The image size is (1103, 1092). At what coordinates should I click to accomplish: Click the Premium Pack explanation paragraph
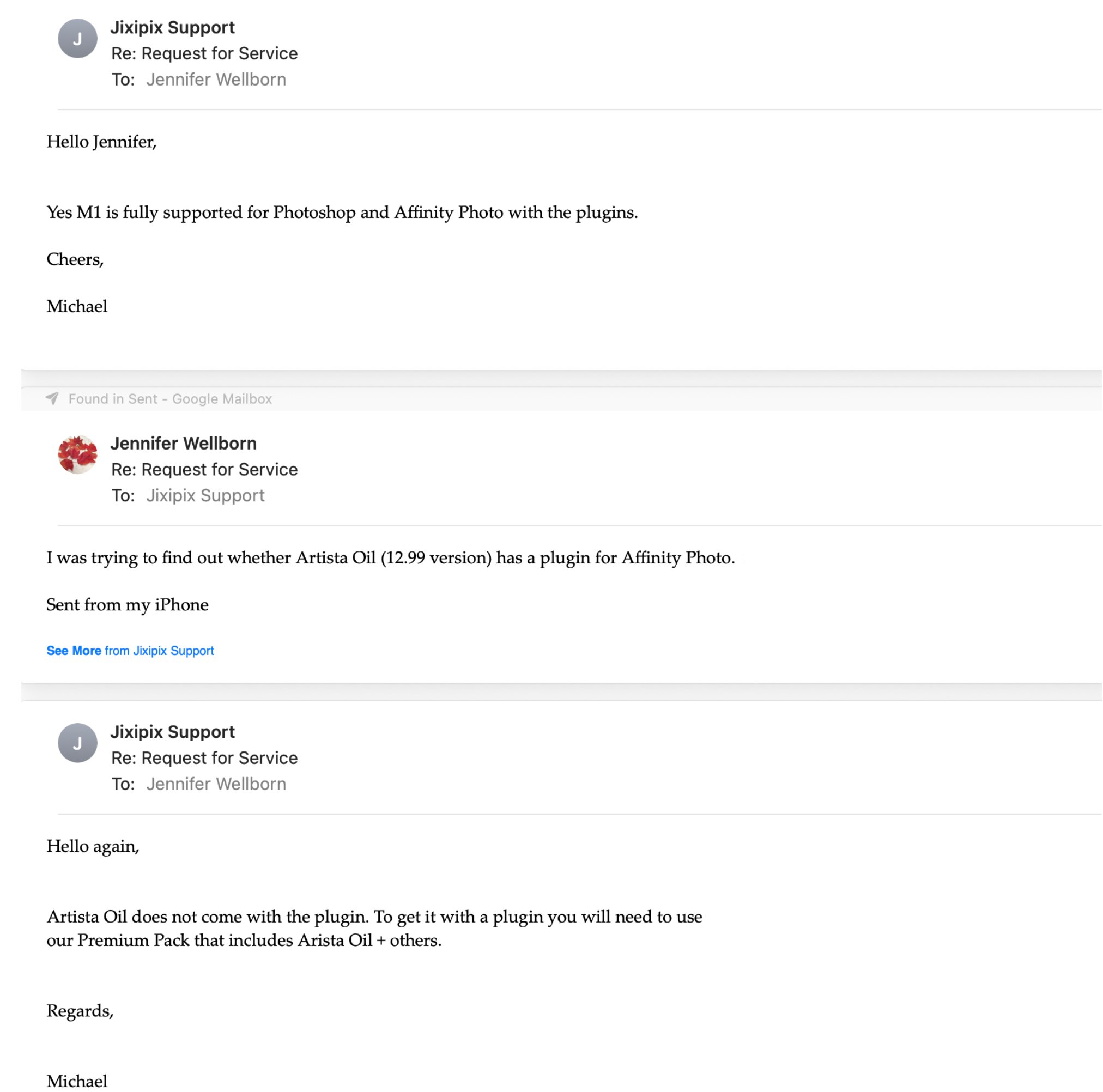[x=374, y=928]
